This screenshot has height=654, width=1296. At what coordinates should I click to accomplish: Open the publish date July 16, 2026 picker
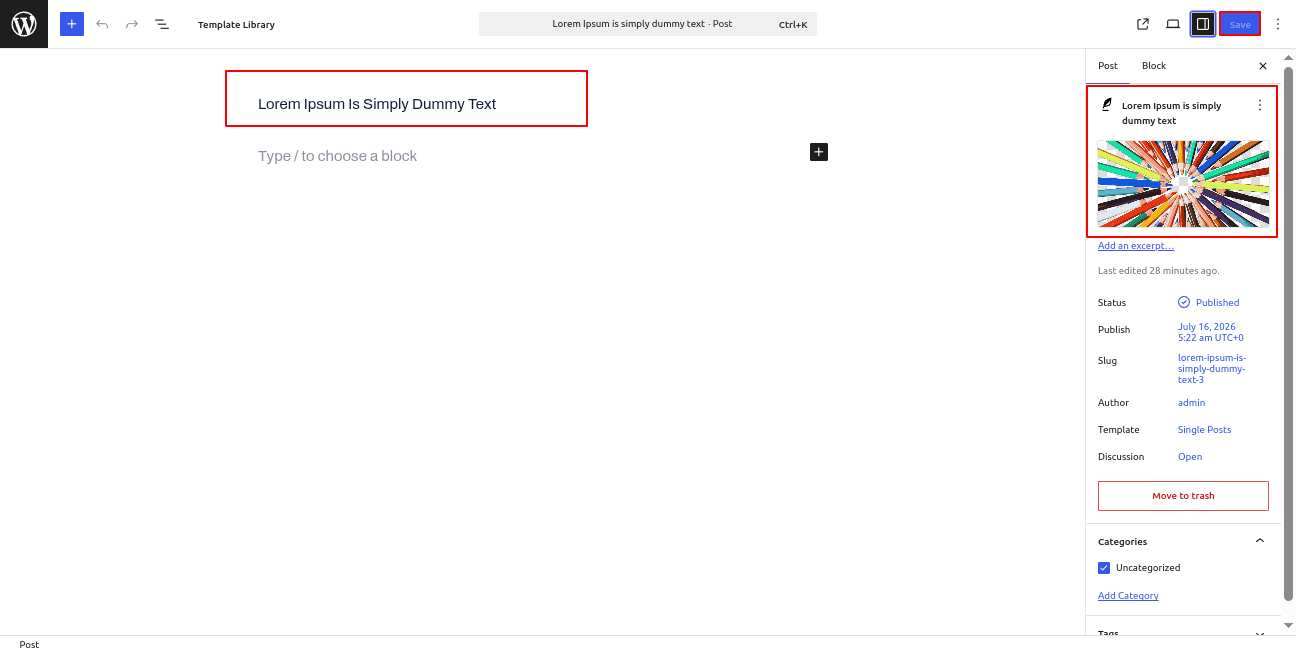[1211, 332]
